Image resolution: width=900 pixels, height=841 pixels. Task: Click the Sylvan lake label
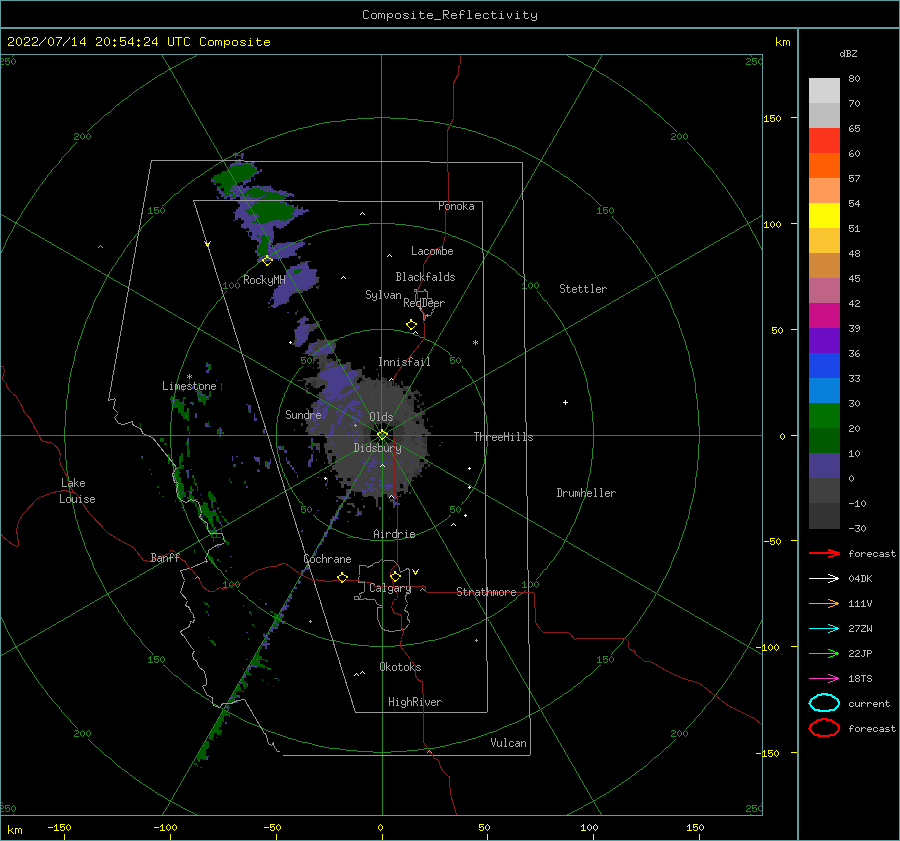pos(383,295)
